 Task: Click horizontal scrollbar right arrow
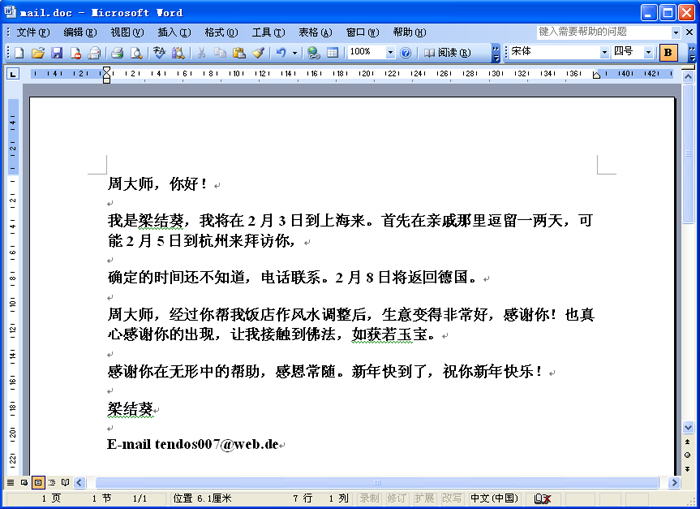[x=674, y=483]
